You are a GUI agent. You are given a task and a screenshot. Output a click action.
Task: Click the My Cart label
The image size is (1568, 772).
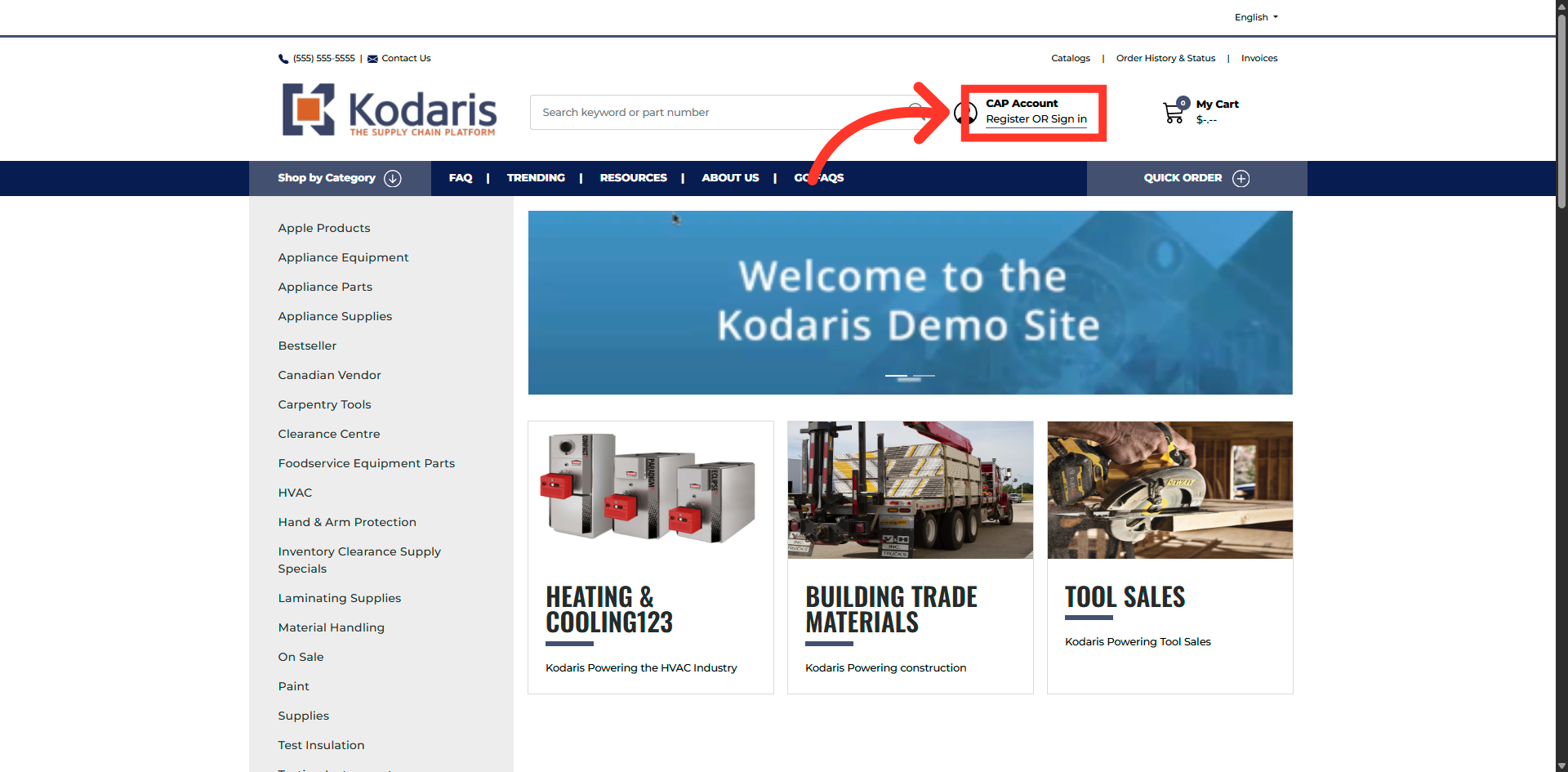click(1218, 105)
